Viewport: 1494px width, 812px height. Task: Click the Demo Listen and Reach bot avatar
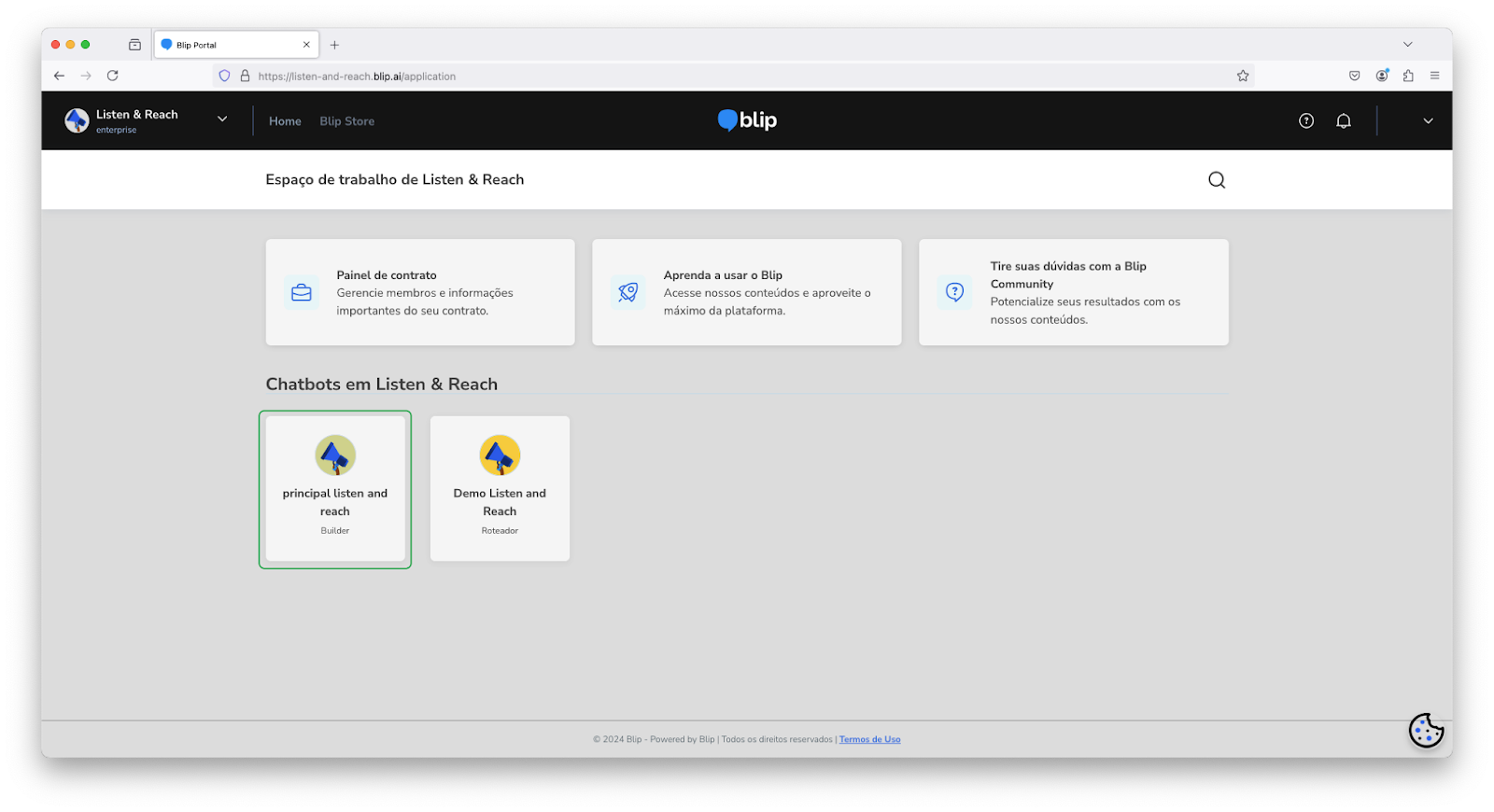(500, 455)
